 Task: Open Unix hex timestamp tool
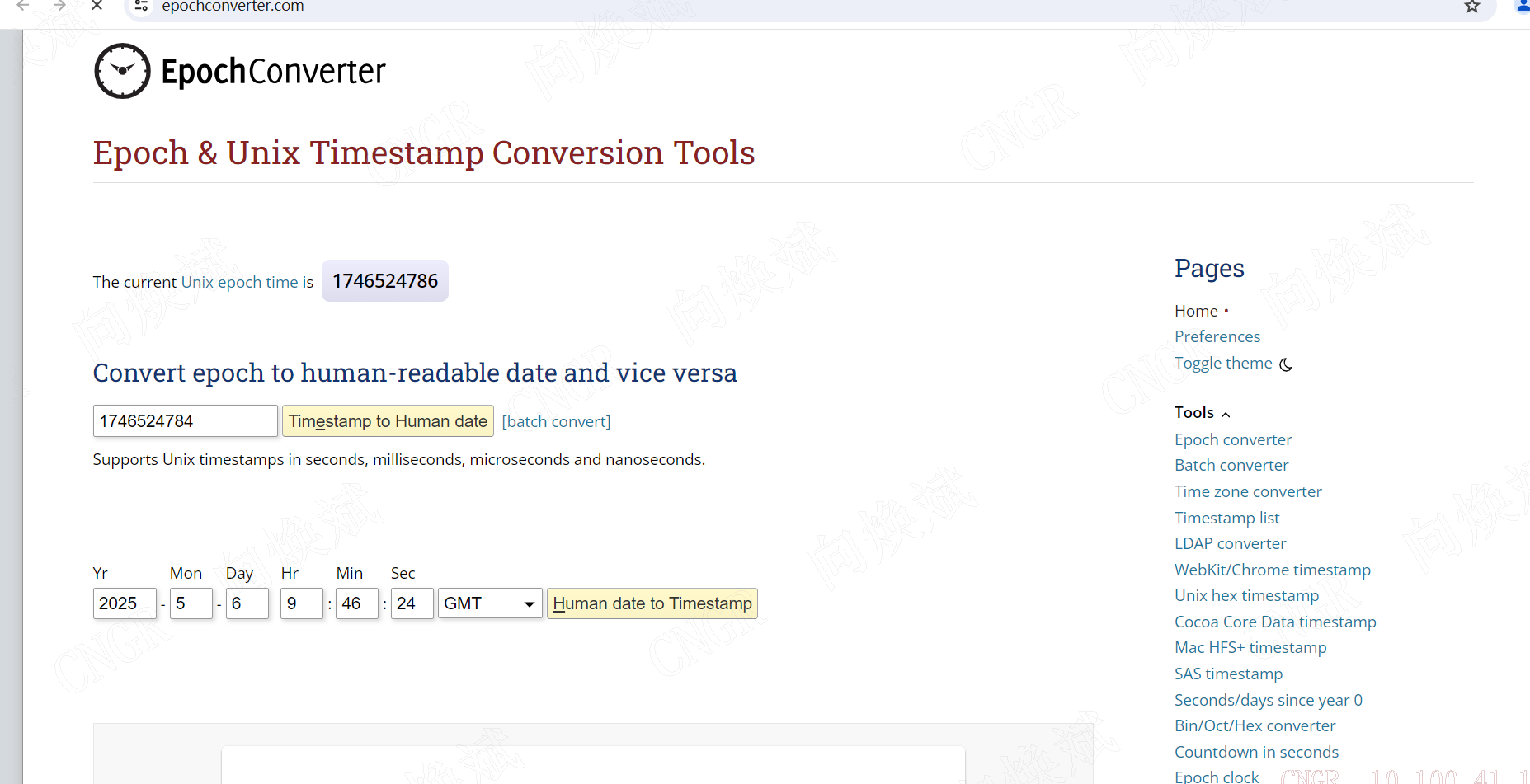click(1247, 595)
